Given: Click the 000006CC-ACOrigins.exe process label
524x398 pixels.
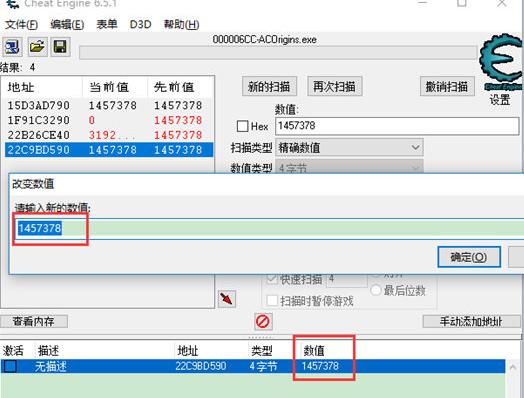Looking at the screenshot, I should click(x=264, y=39).
